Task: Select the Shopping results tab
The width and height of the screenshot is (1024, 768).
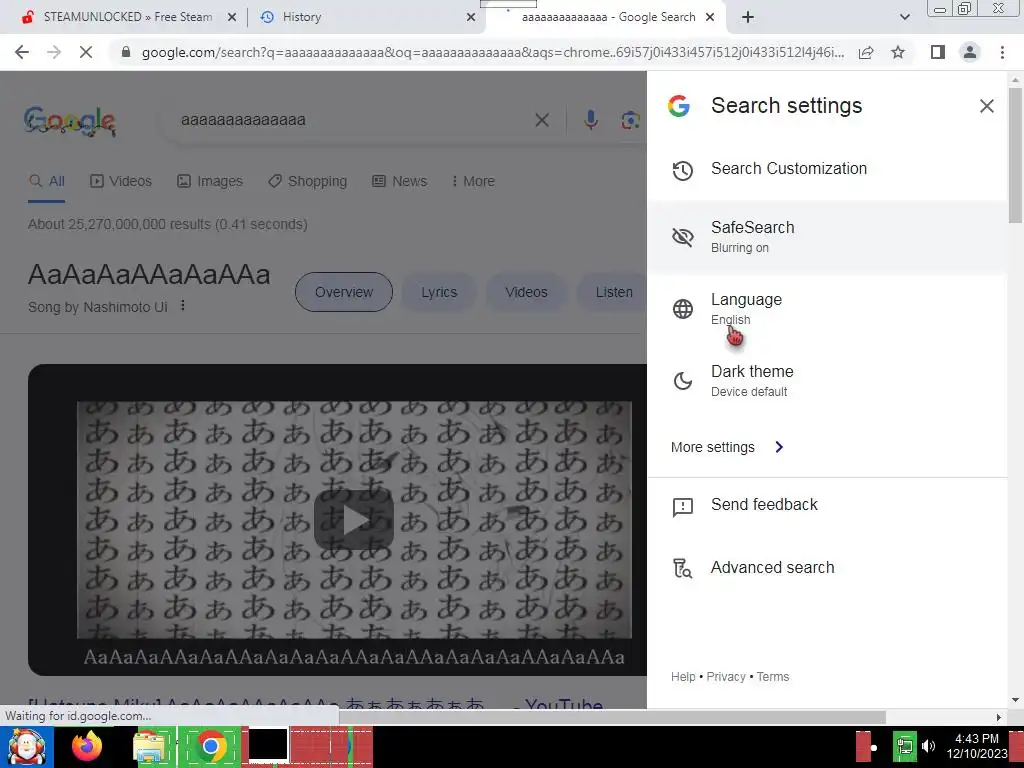Action: [x=307, y=182]
